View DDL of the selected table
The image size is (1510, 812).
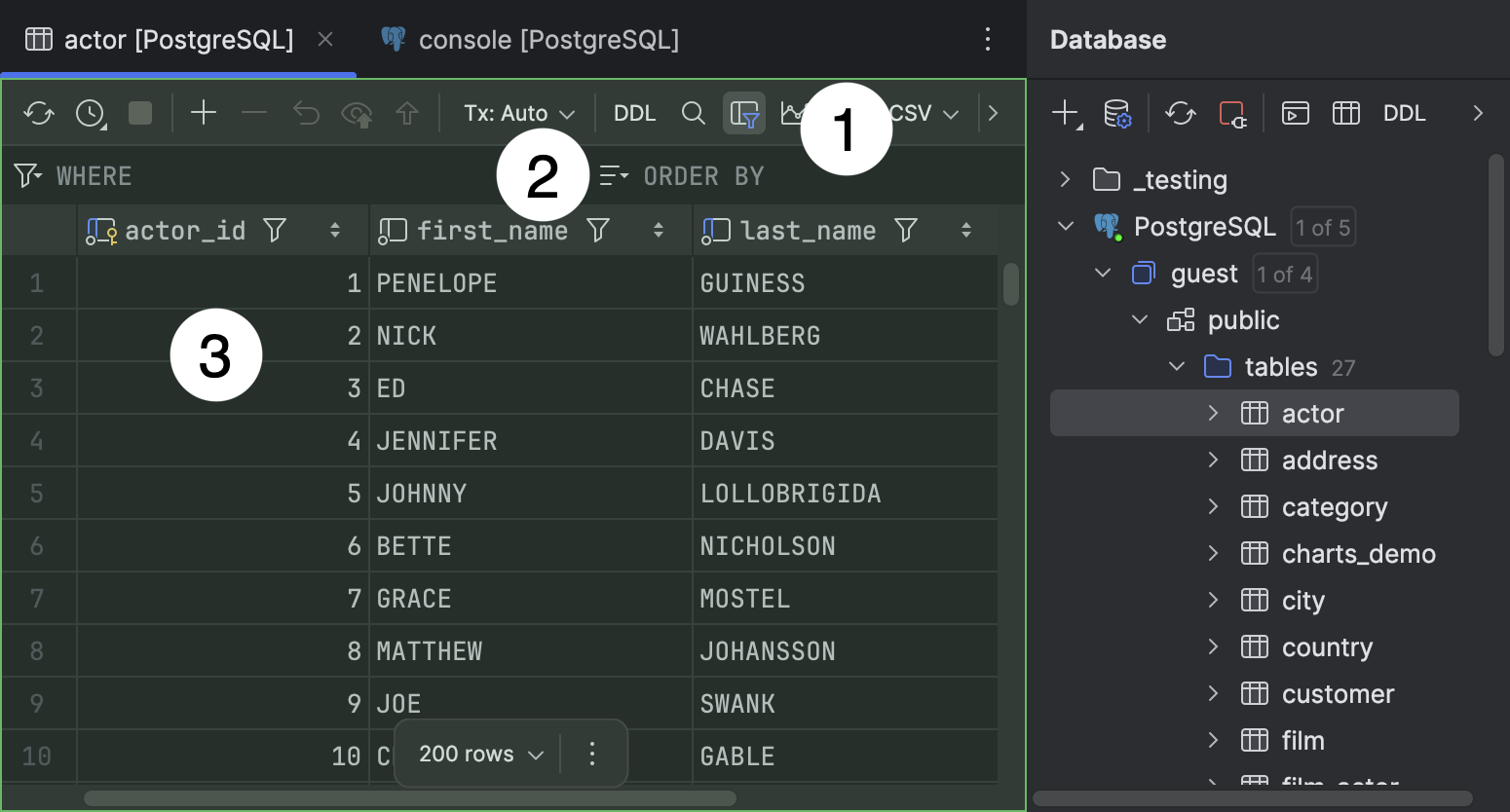1404,112
